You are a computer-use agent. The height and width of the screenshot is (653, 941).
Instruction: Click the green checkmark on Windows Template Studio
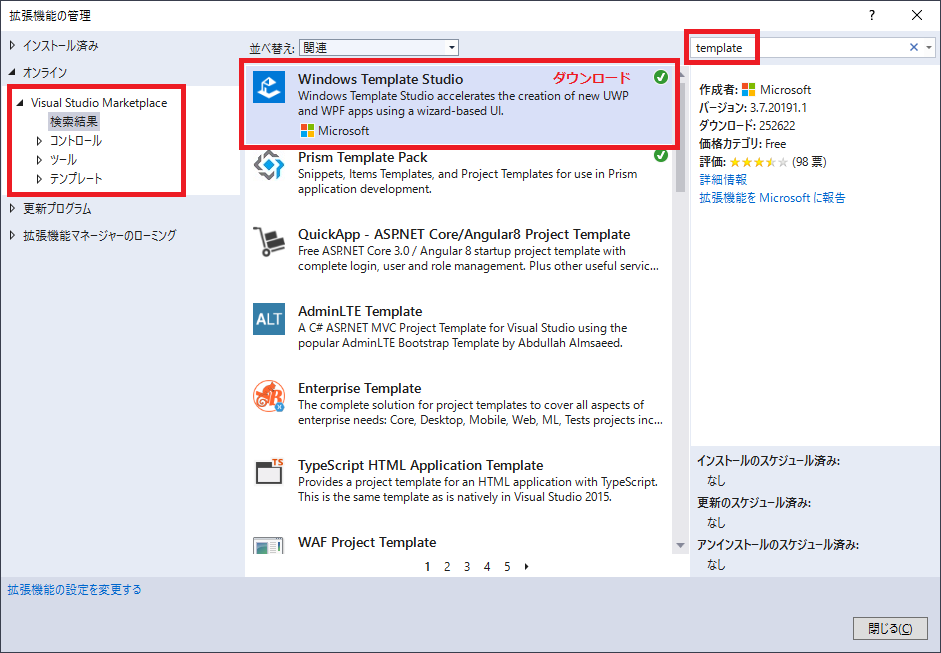(x=661, y=77)
